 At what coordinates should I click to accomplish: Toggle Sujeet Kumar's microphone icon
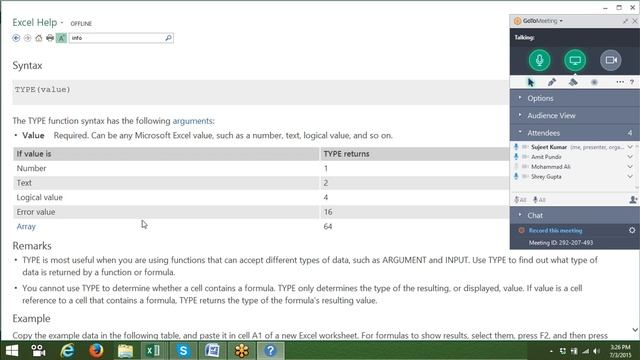pos(516,147)
